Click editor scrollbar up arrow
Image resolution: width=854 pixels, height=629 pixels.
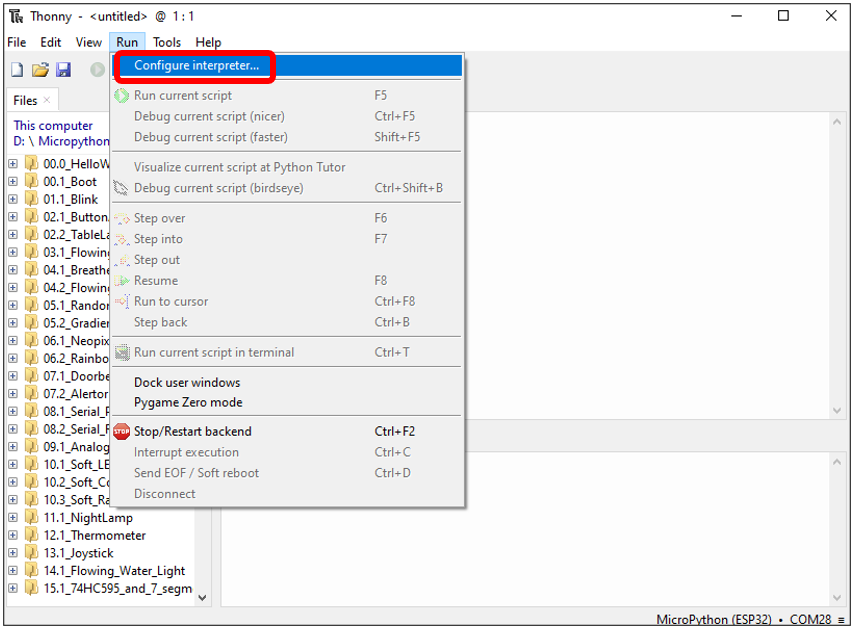pos(837,121)
